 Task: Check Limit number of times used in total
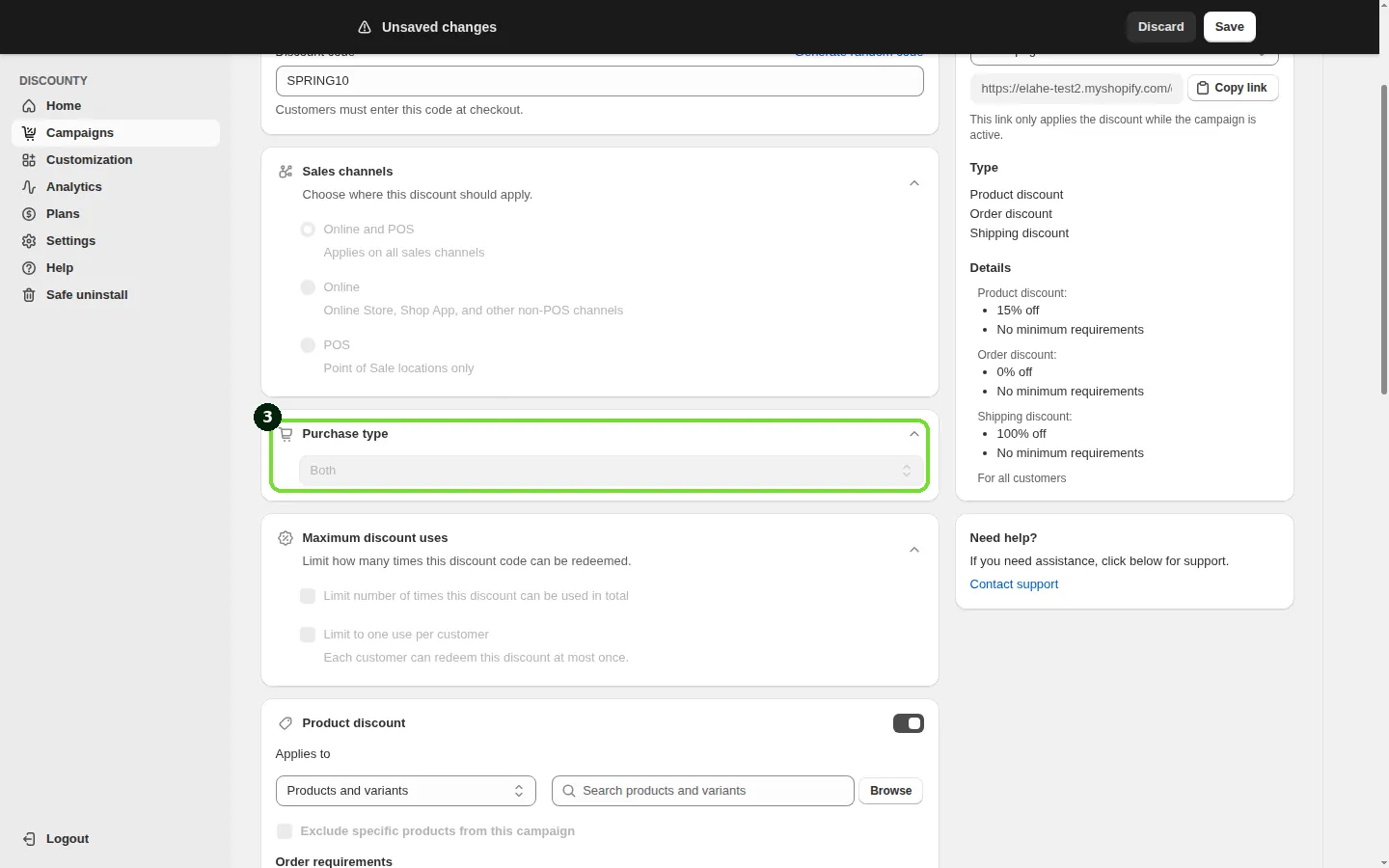[308, 596]
